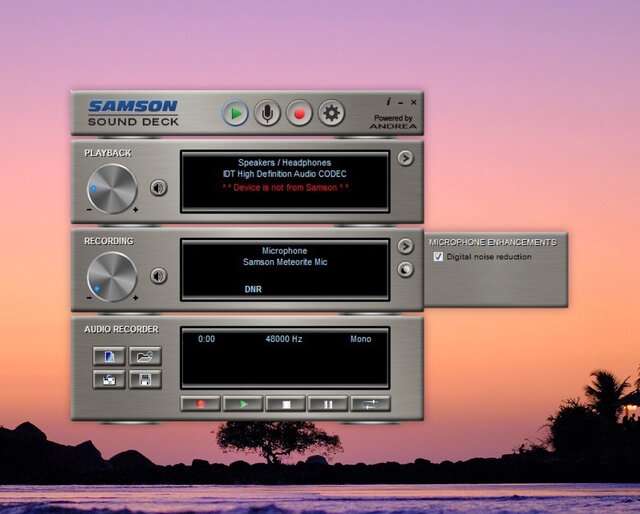Close the Samson Sound Deck window
Screen dimensions: 640x514
[413, 102]
